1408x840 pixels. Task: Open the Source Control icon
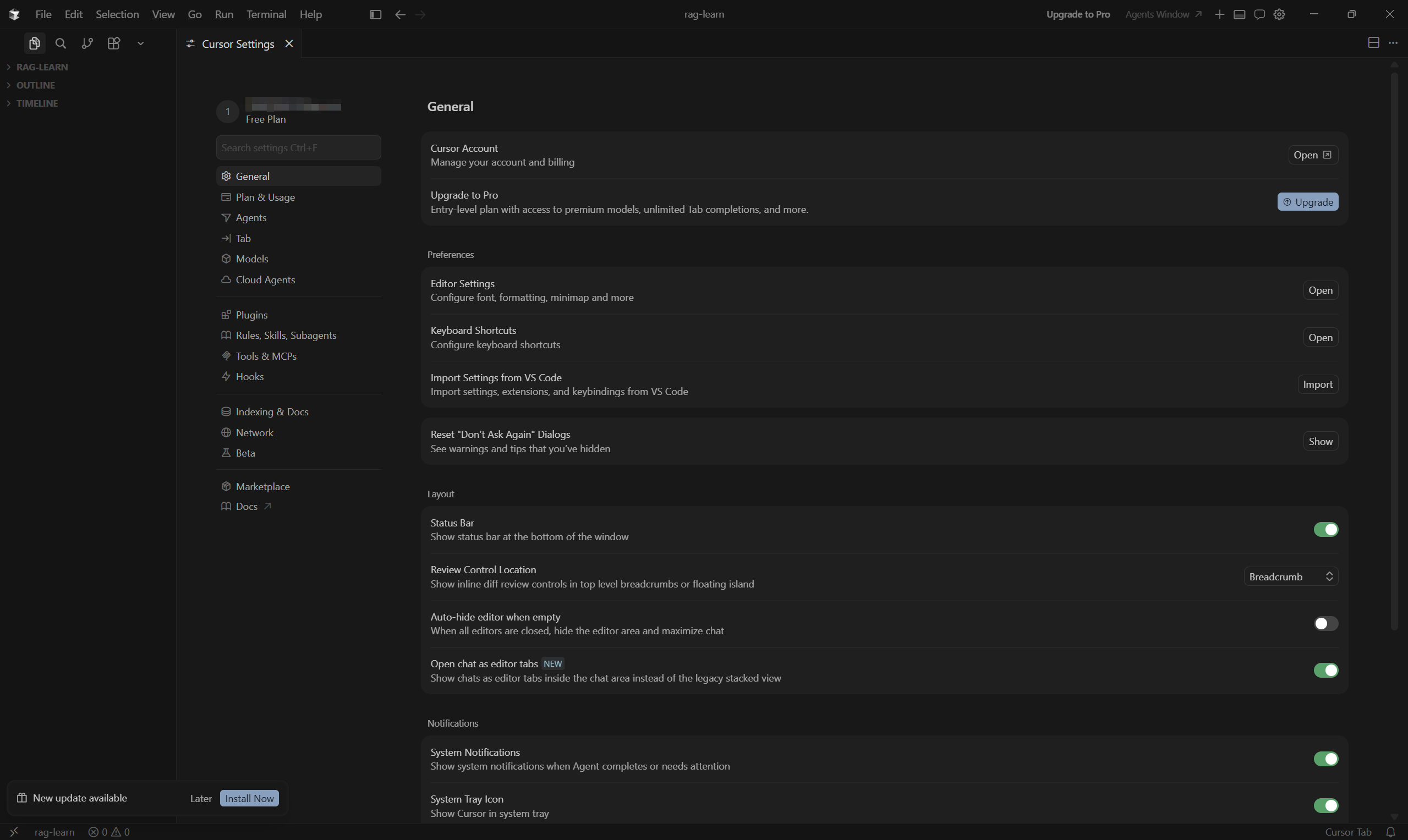tap(87, 43)
